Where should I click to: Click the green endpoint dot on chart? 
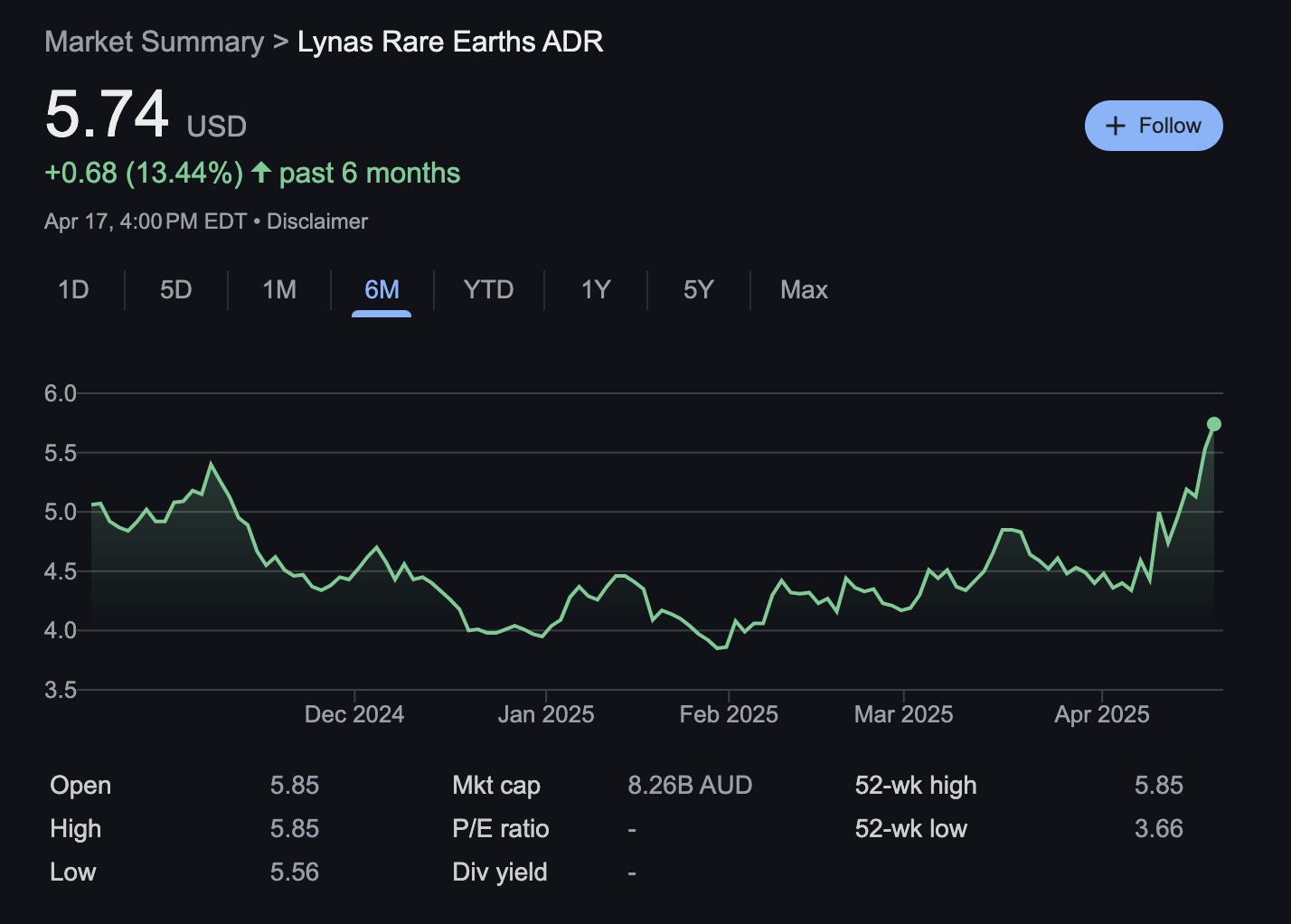pos(1214,424)
